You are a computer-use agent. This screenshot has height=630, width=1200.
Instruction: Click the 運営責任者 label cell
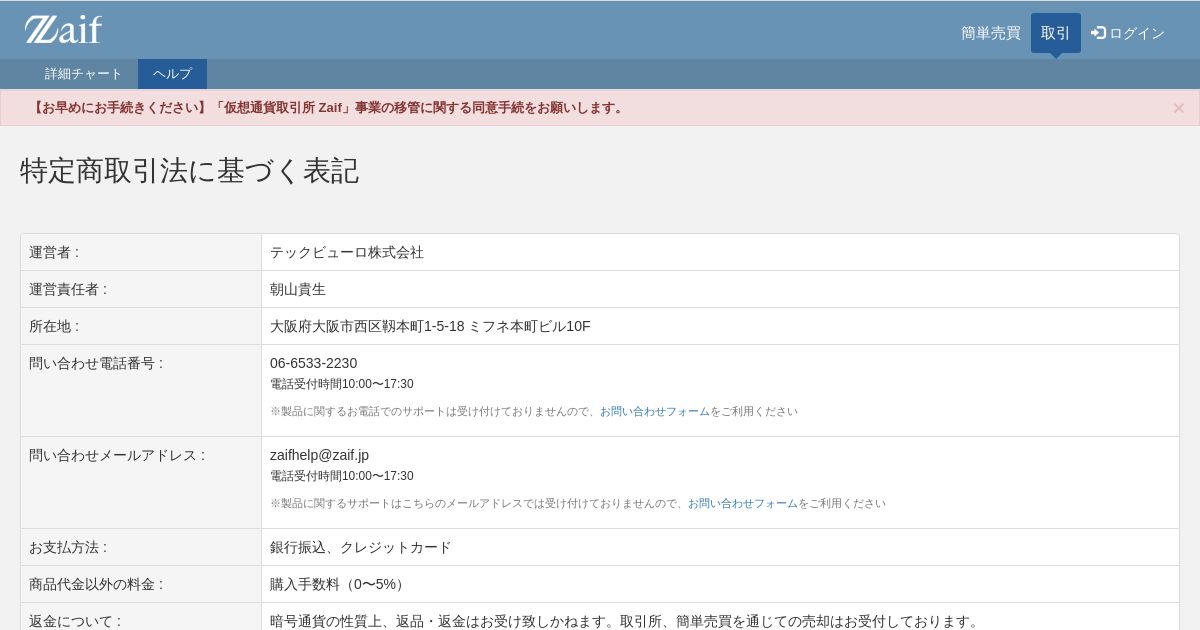tap(141, 289)
